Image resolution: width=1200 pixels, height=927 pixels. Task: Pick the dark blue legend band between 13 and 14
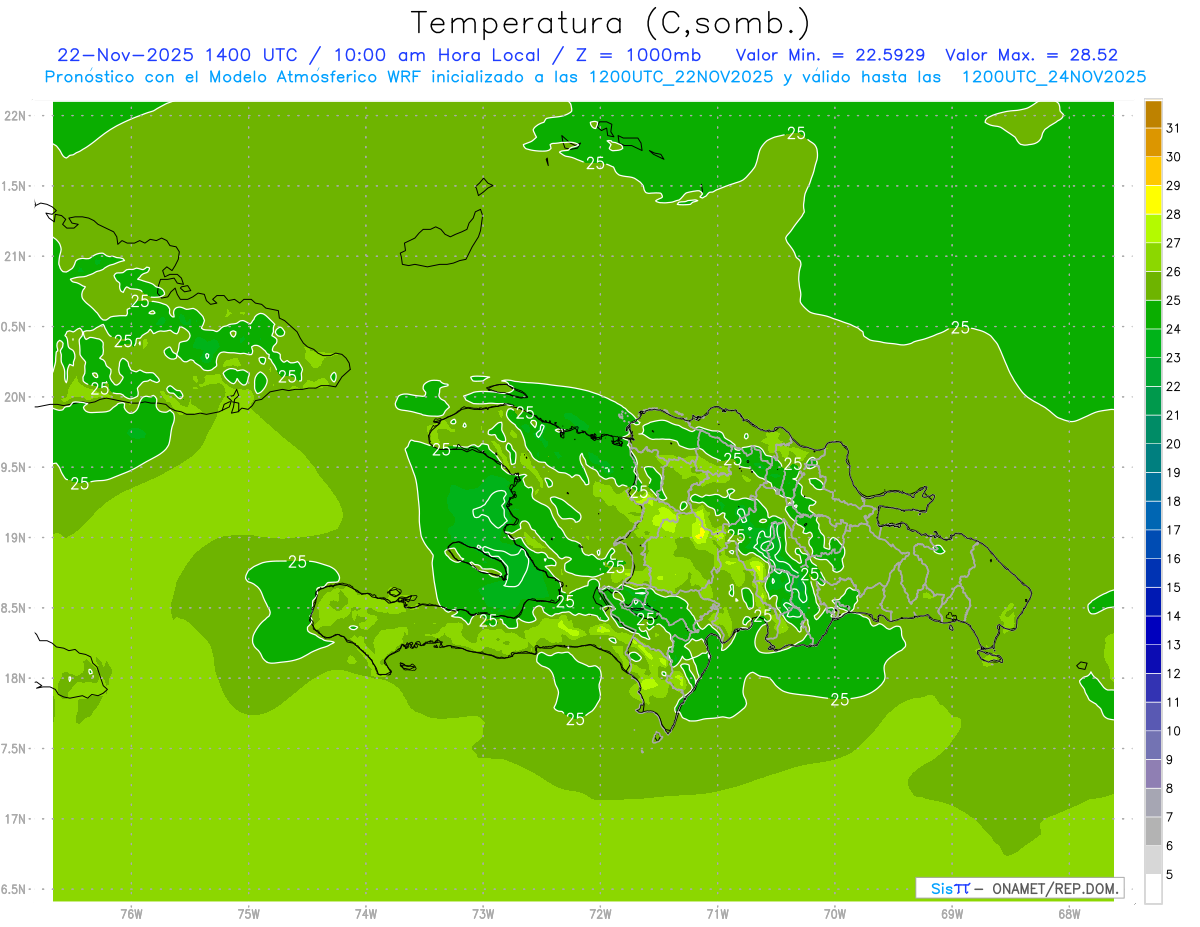point(1153,630)
